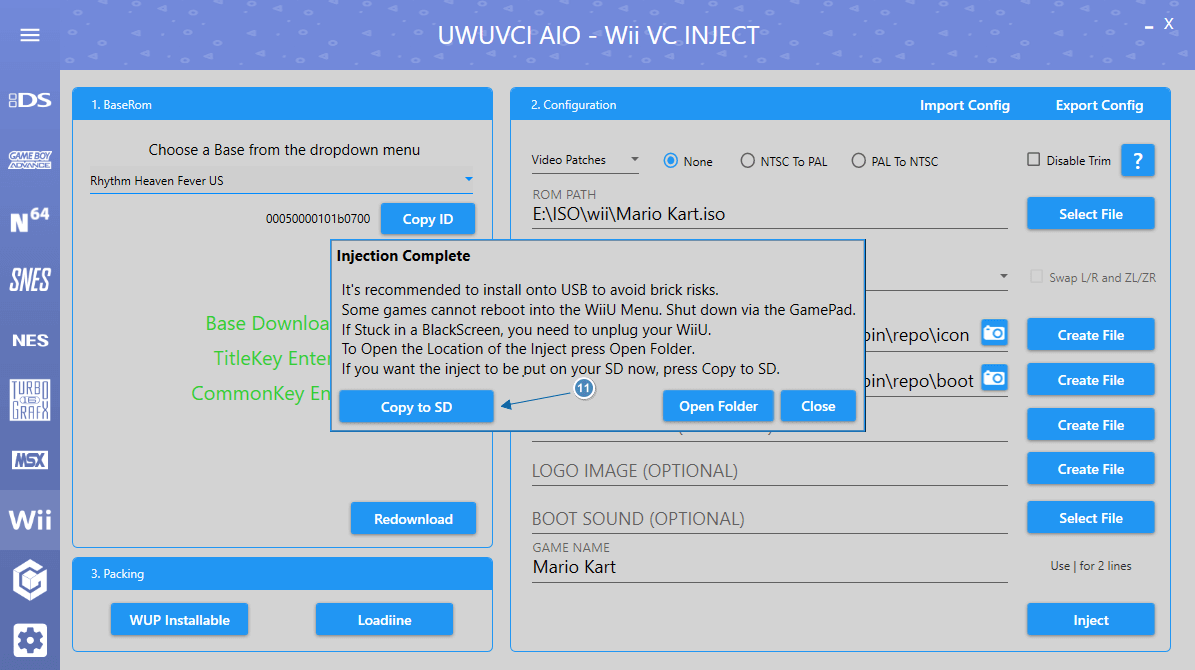Click Copy to SD in the dialog
Image resolution: width=1195 pixels, height=670 pixels.
point(416,407)
